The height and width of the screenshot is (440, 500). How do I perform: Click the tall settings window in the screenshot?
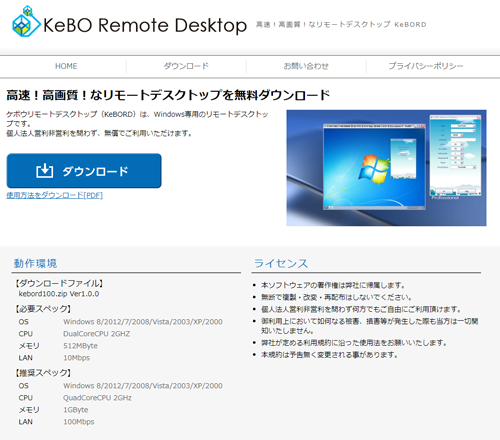click(455, 155)
